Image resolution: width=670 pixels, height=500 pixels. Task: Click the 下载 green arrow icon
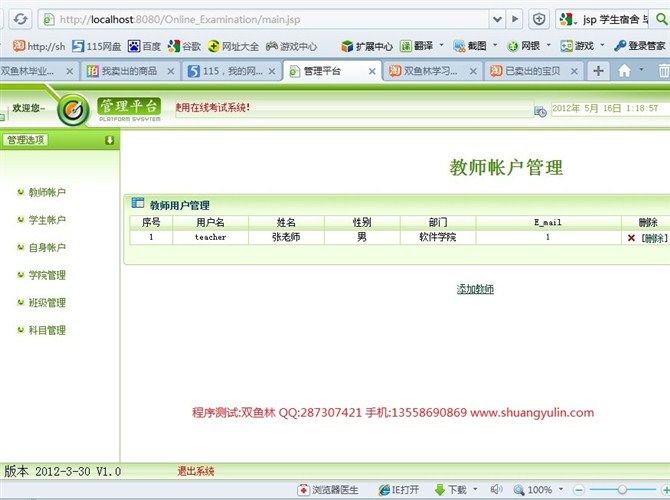tap(439, 490)
